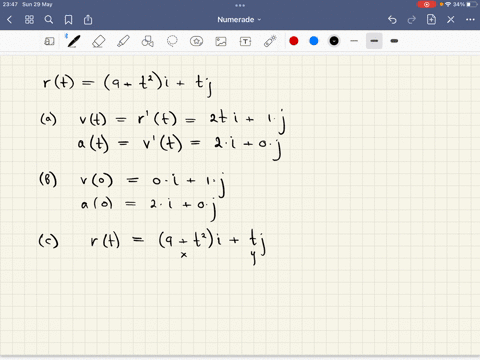Bookmark the current page
This screenshot has height=360, width=480.
tap(68, 20)
